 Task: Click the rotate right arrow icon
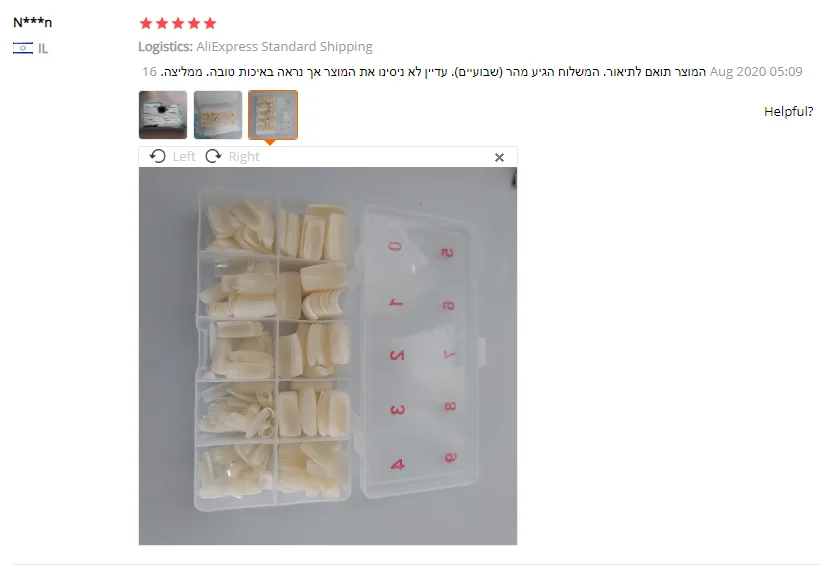pyautogui.click(x=213, y=156)
